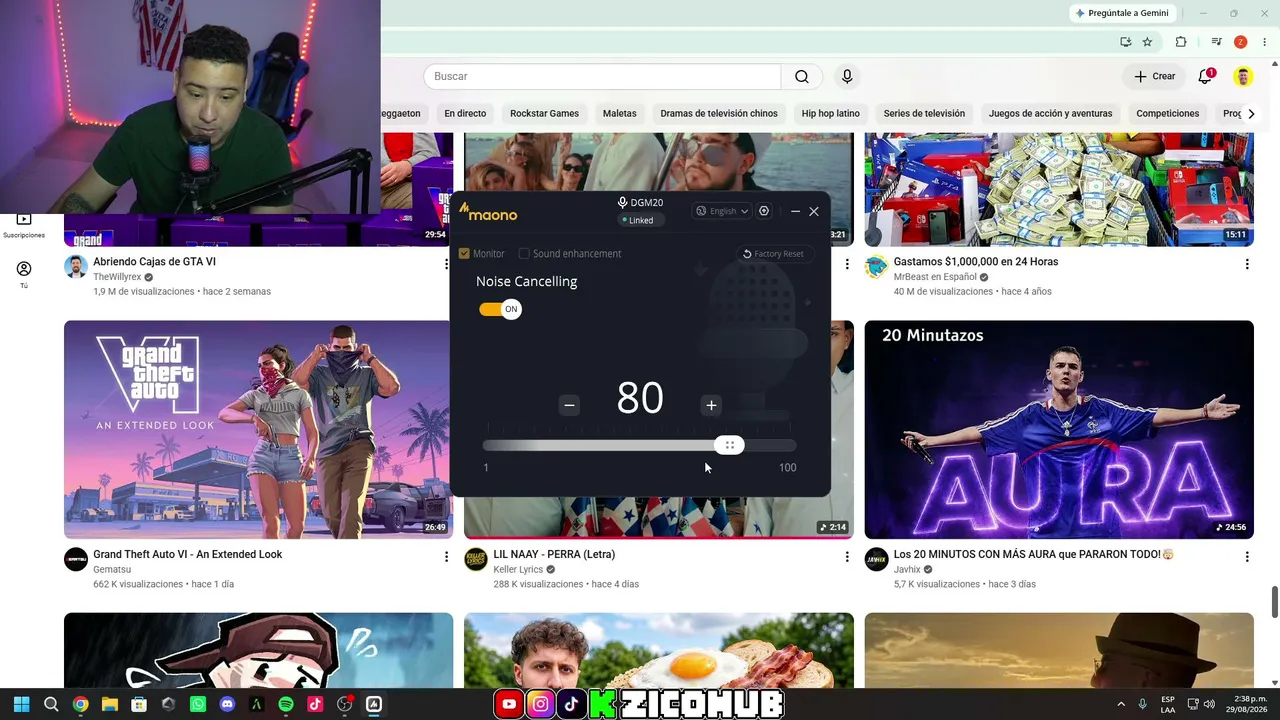The image size is (1280, 720).
Task: Uncheck the Monitor checkbox in maono
Action: click(464, 254)
